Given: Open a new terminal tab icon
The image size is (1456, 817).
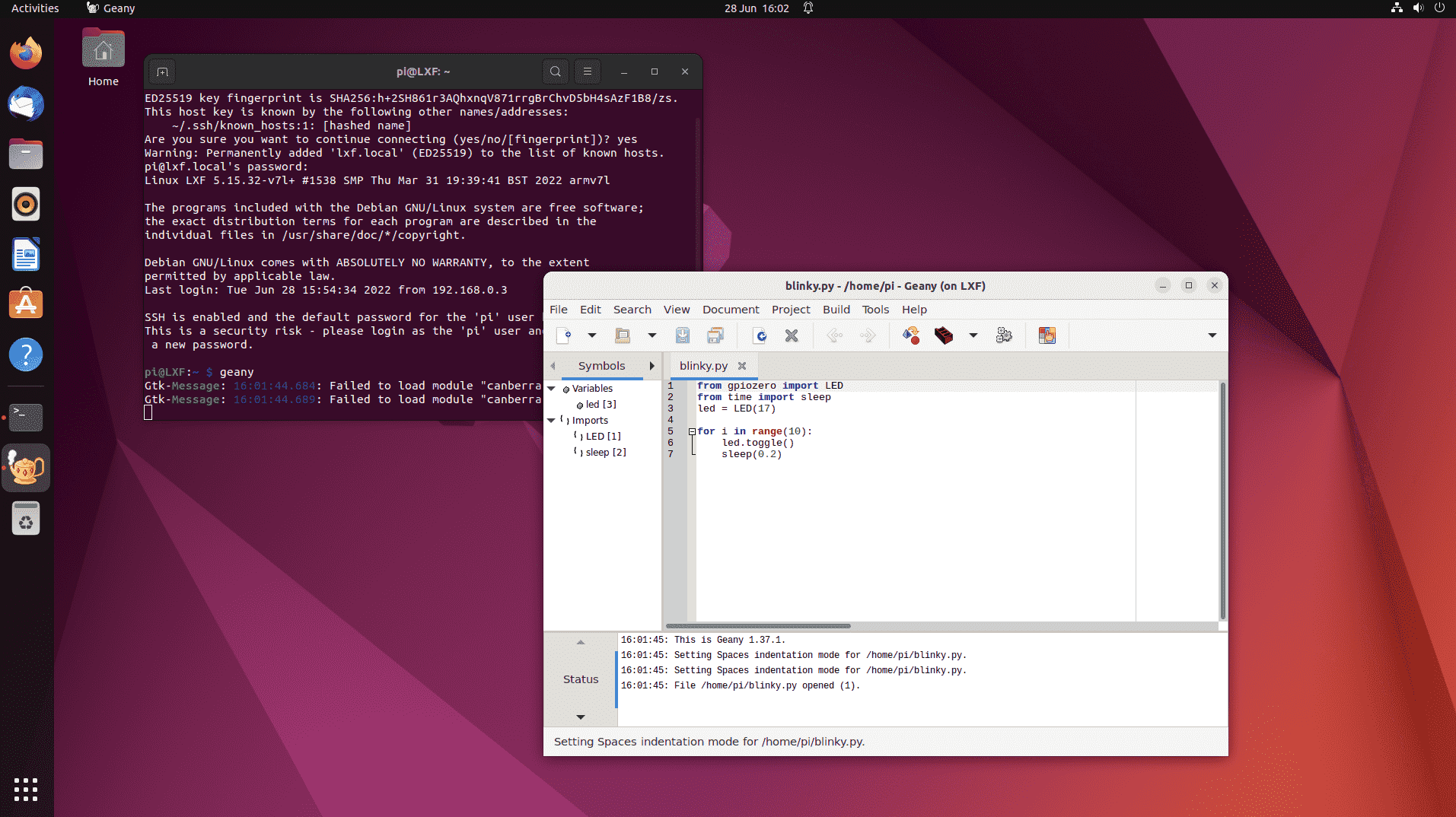Looking at the screenshot, I should pyautogui.click(x=162, y=72).
